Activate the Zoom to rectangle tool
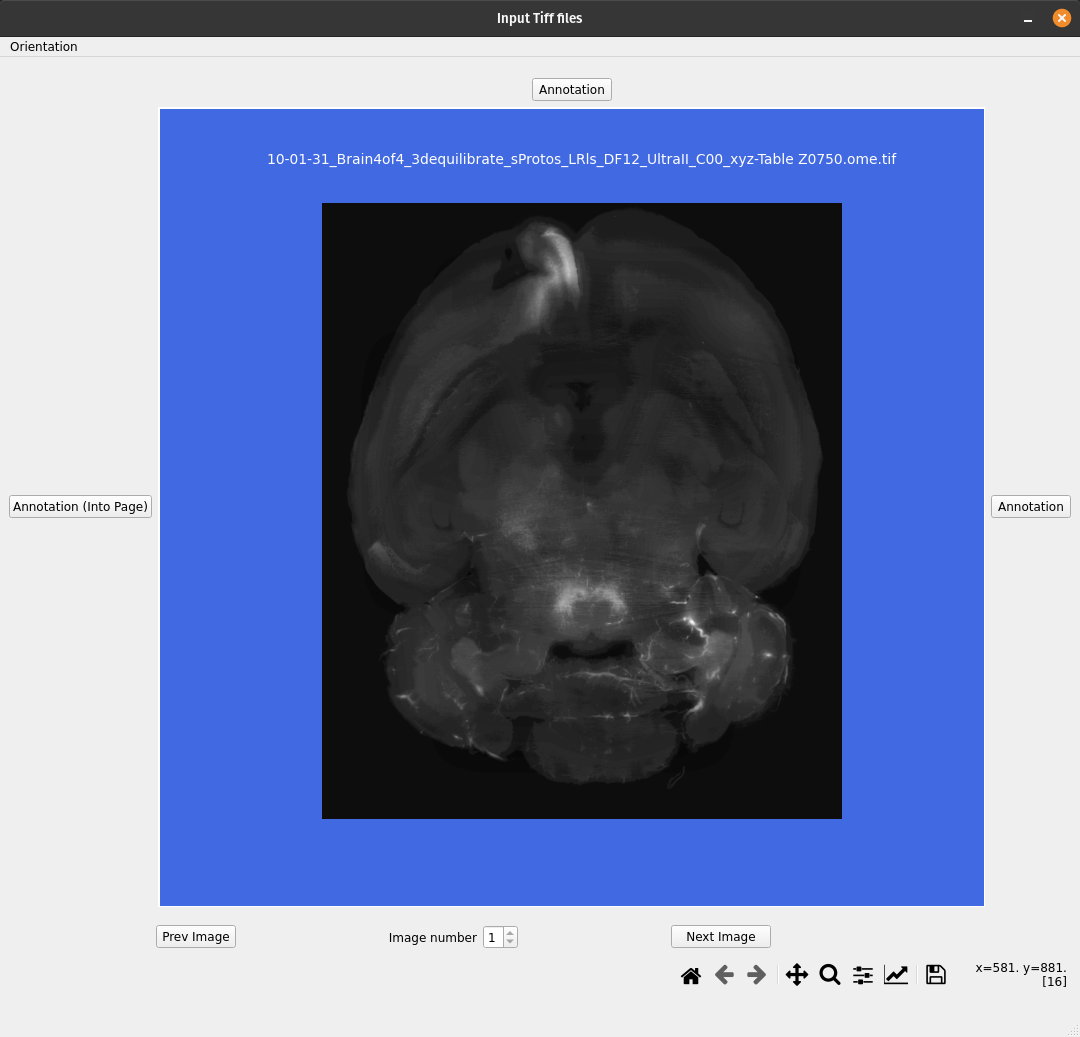The image size is (1080, 1037). (830, 975)
